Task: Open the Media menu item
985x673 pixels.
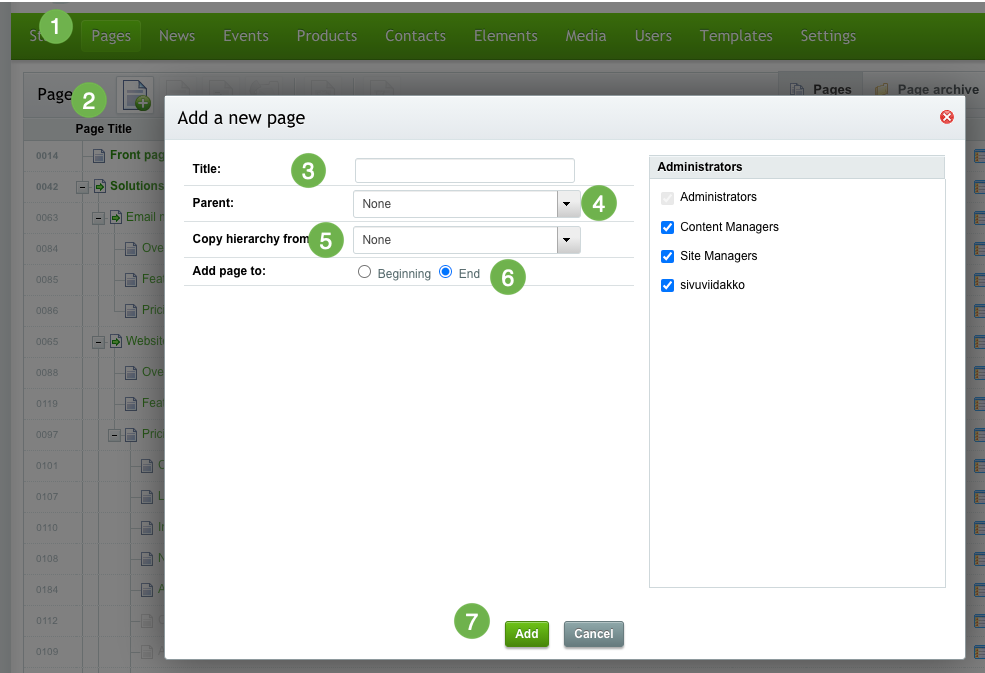Action: point(585,36)
